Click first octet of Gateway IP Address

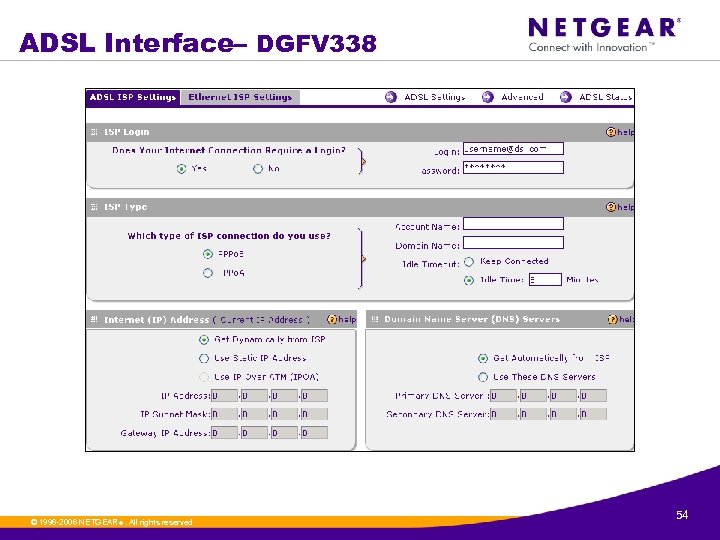point(225,433)
